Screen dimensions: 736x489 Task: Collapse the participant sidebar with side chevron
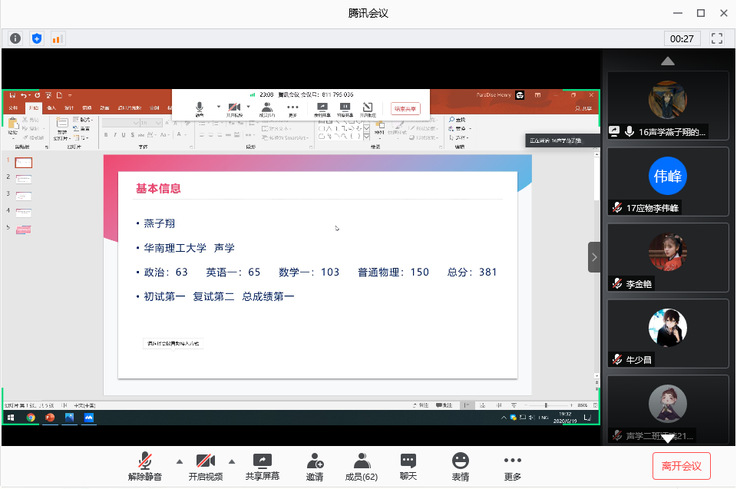(594, 257)
